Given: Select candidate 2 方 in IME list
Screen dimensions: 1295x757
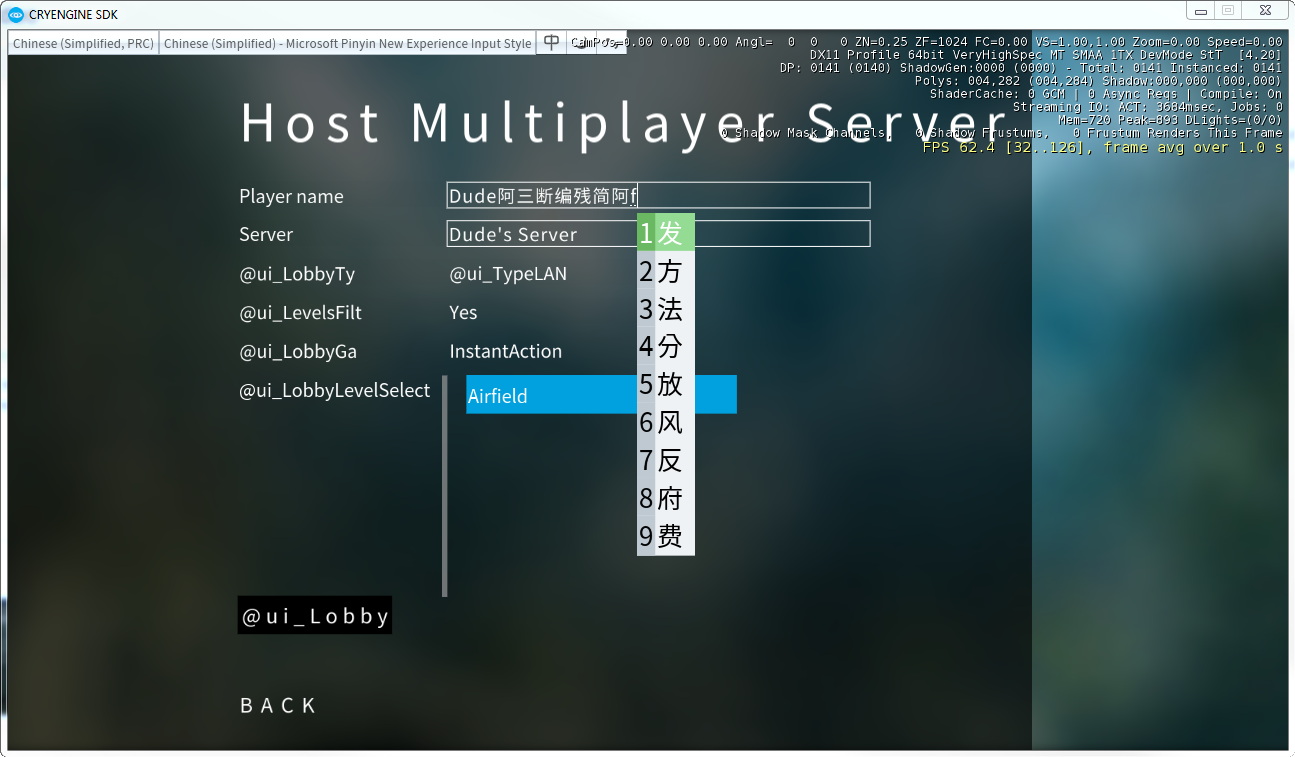Looking at the screenshot, I should pos(666,271).
